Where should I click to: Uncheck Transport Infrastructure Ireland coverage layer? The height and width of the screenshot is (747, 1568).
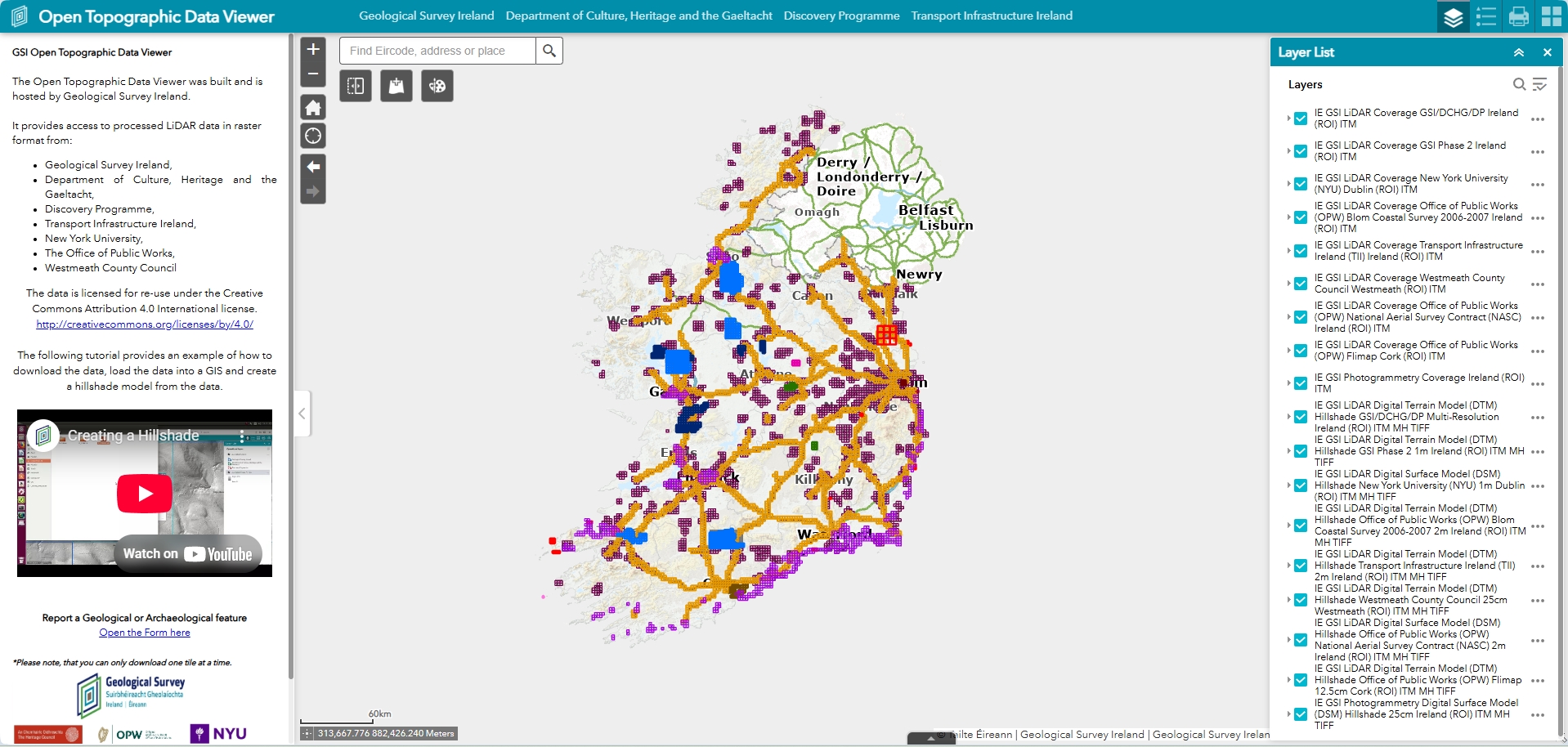[1301, 251]
